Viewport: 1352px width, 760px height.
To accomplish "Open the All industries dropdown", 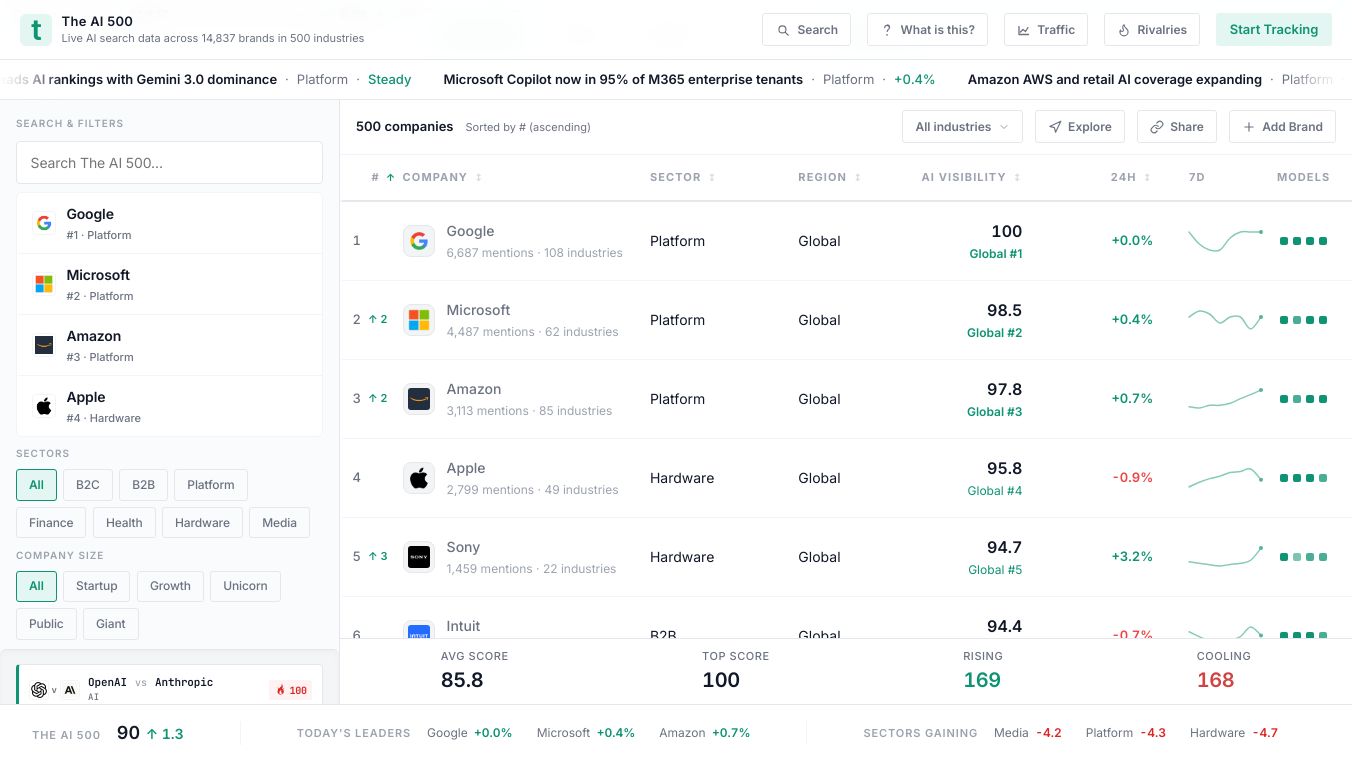I will click(x=962, y=127).
